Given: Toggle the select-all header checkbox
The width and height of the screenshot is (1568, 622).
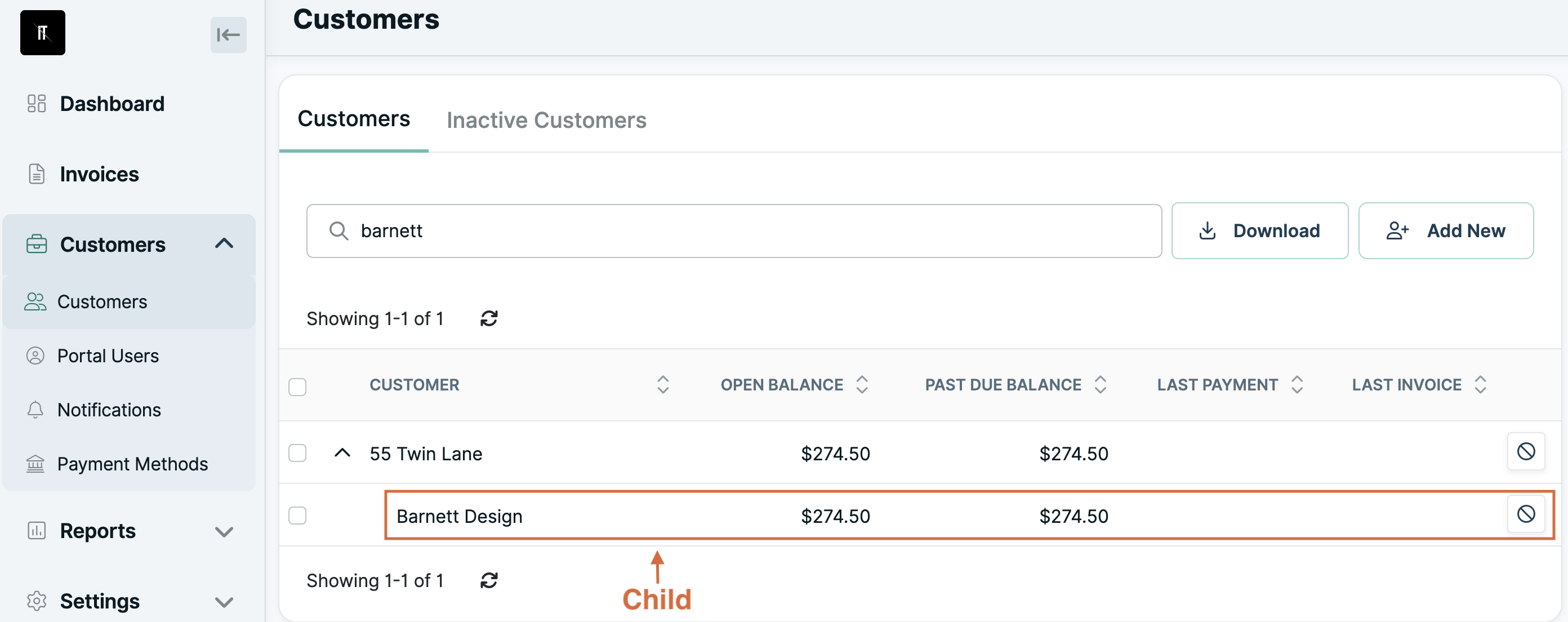Looking at the screenshot, I should click(297, 386).
